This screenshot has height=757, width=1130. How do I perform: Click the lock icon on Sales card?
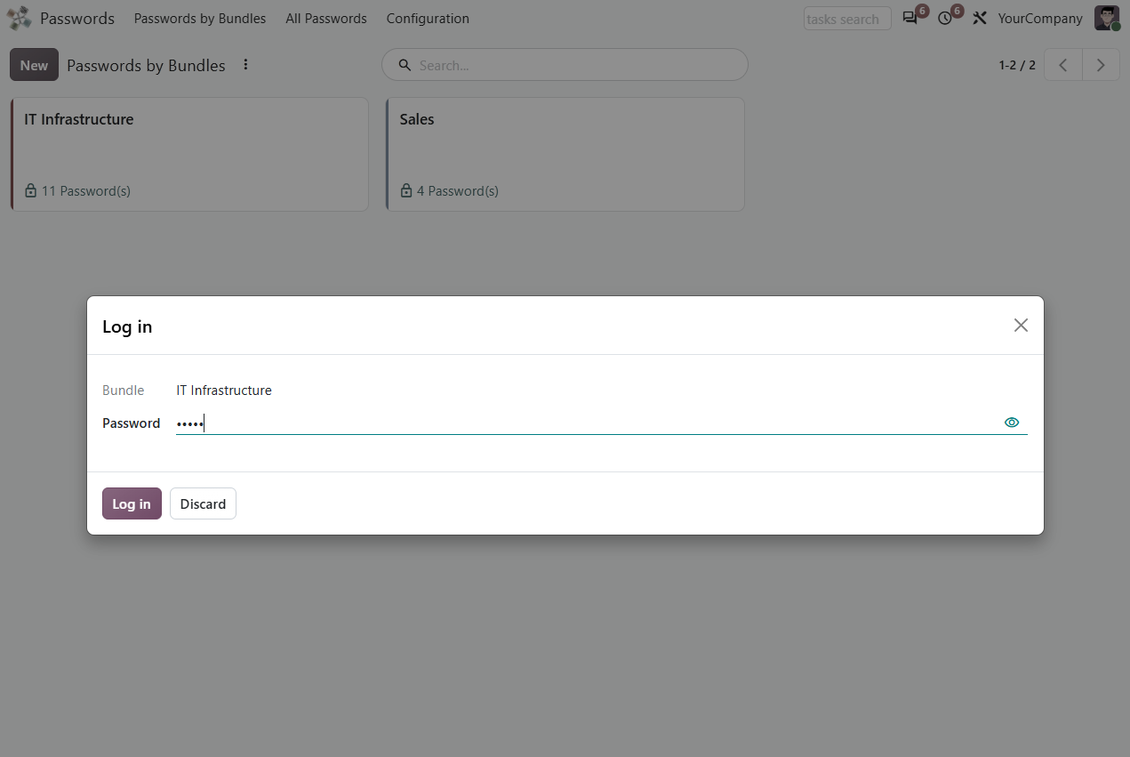[x=406, y=190]
